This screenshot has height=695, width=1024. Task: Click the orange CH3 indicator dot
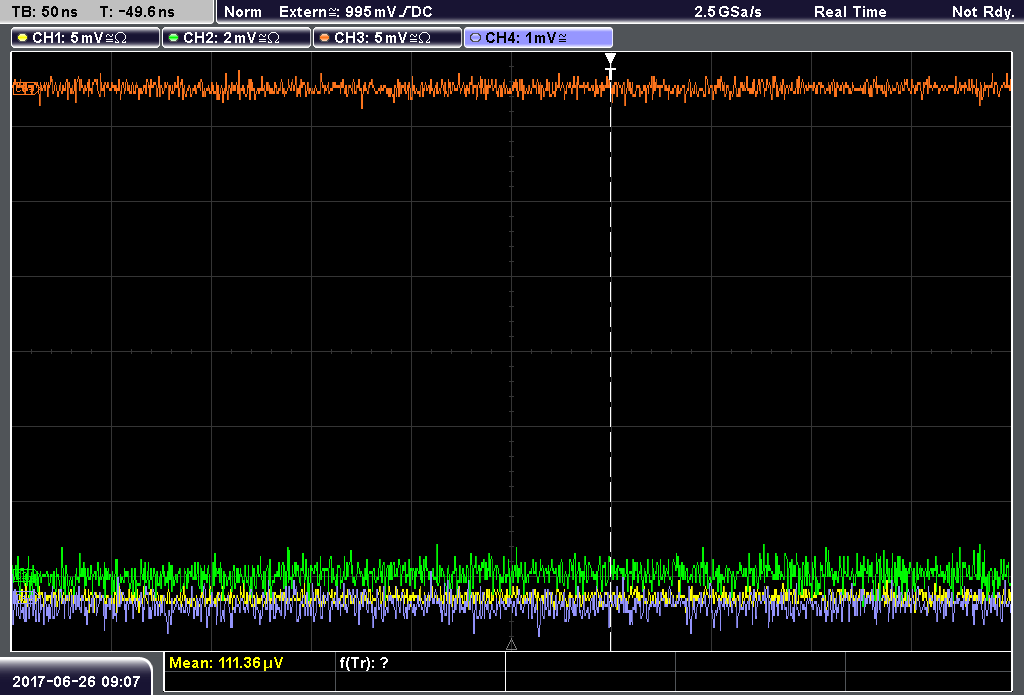(325, 38)
